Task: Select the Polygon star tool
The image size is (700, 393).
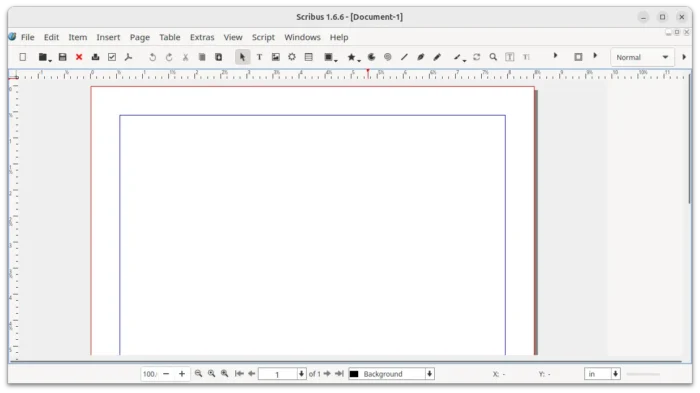Action: pyautogui.click(x=351, y=57)
